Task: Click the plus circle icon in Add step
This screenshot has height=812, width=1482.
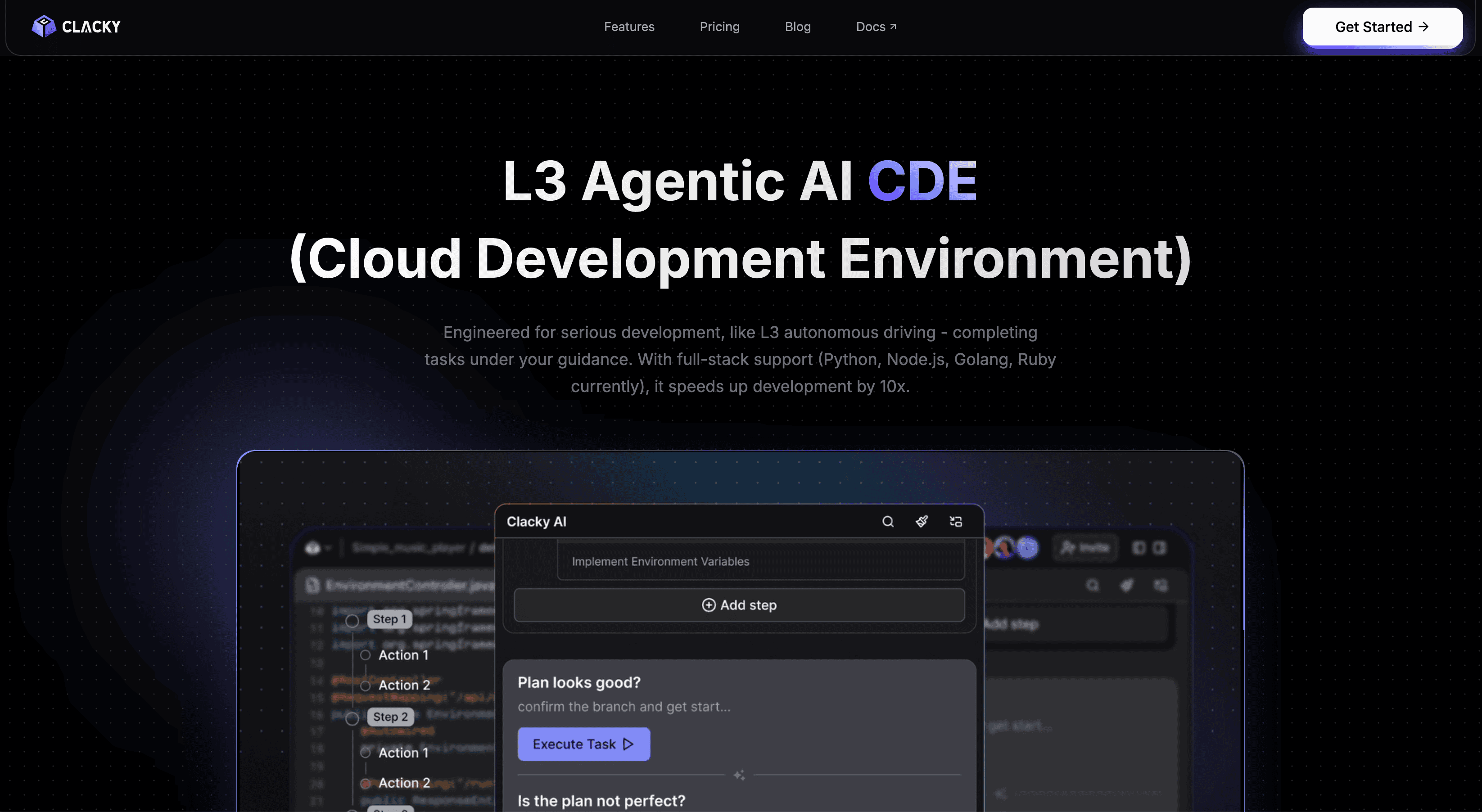Action: point(708,604)
